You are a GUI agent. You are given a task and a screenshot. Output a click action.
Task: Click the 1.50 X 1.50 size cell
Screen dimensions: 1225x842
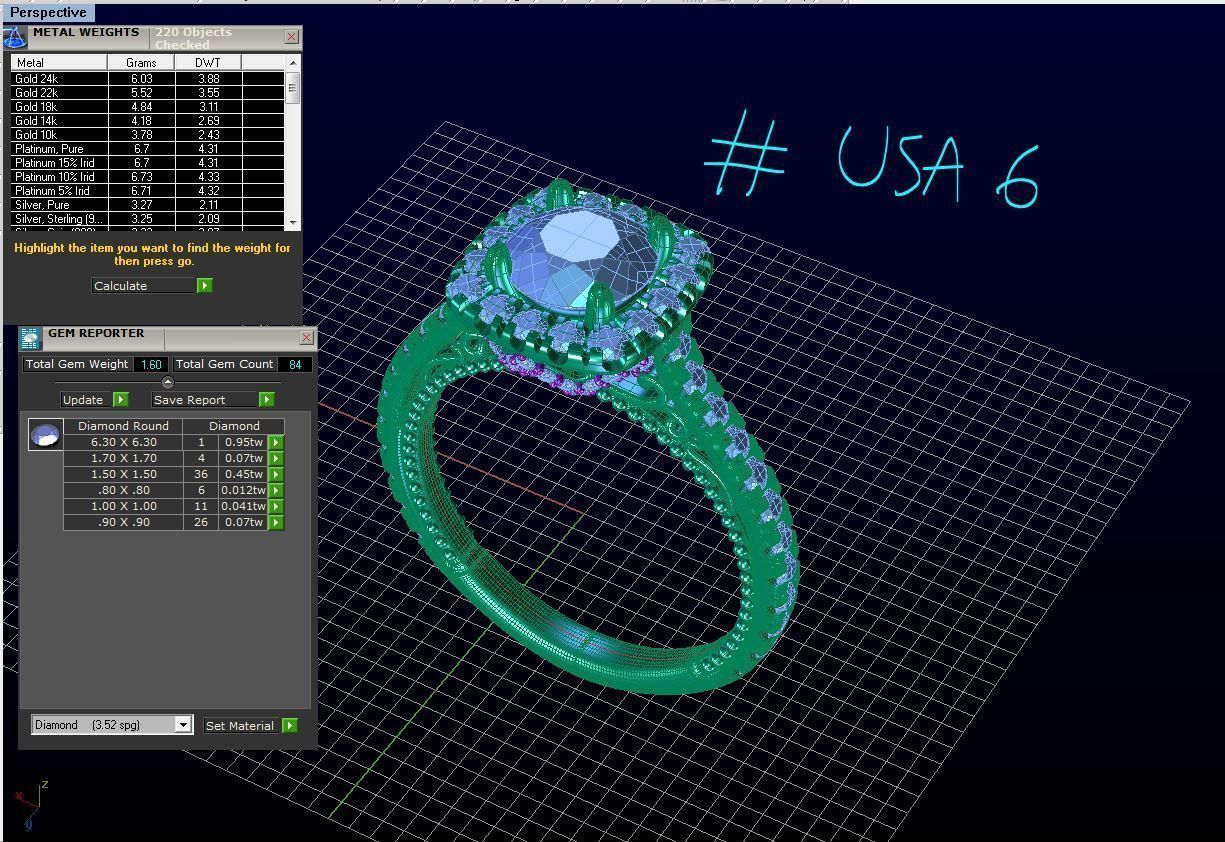pyautogui.click(x=123, y=474)
